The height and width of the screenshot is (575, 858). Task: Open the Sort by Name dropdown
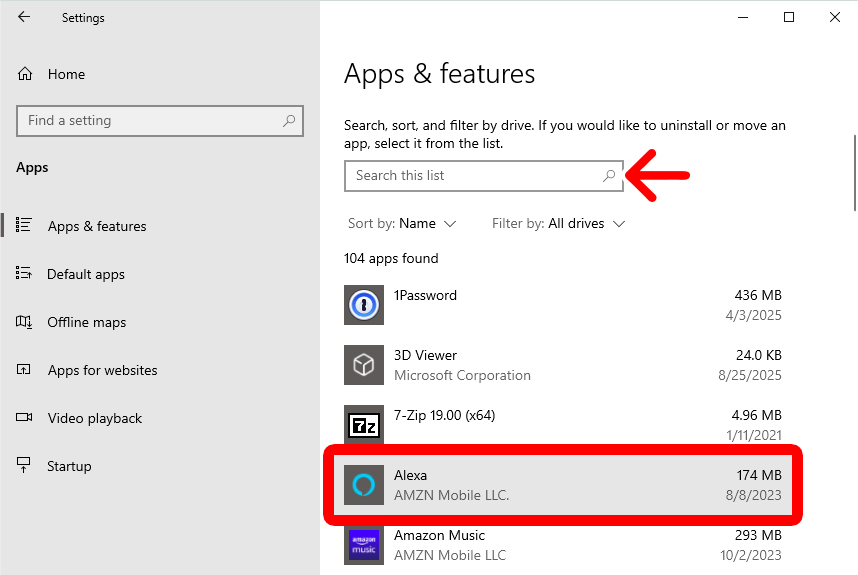tap(402, 223)
